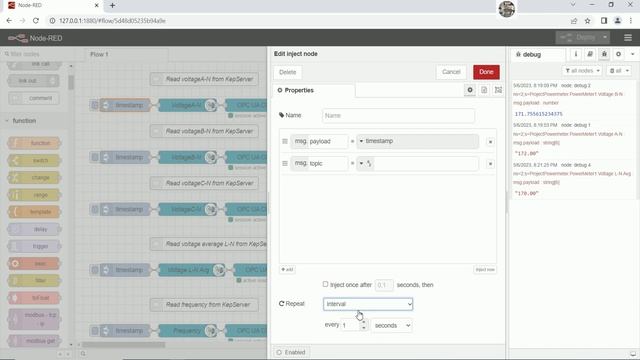Screen dimensions: 640x360
Task: Share this page icon in address bar
Action: [574, 21]
